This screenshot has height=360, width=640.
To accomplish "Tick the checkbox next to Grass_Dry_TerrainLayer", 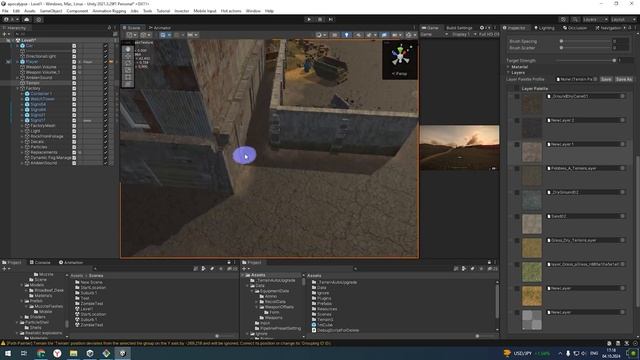I will coord(517,241).
